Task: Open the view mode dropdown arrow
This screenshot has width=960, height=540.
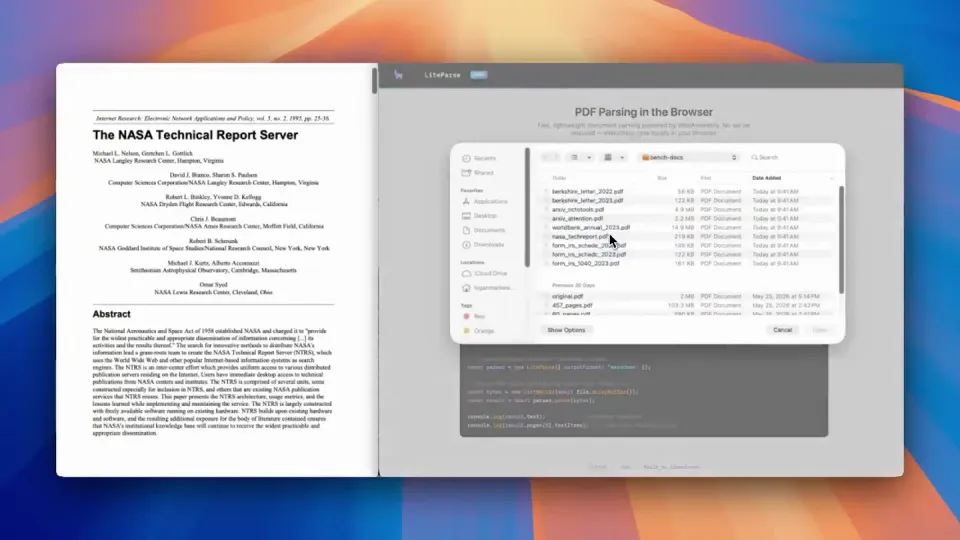Action: click(589, 157)
